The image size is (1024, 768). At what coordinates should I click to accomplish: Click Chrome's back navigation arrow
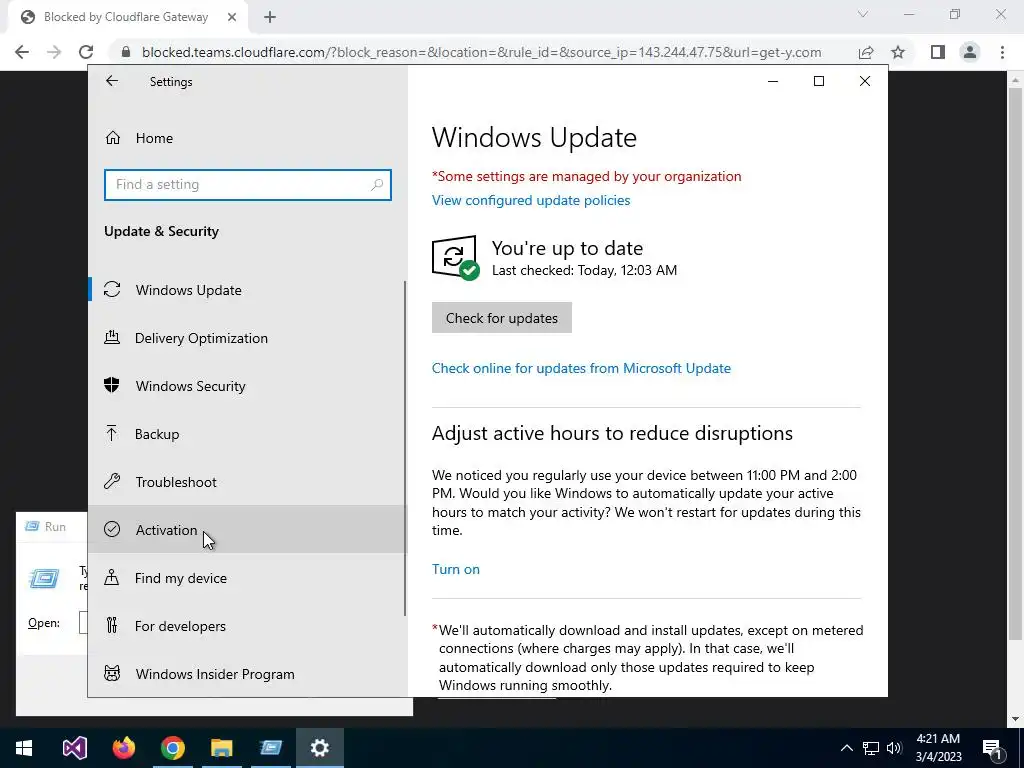click(22, 52)
